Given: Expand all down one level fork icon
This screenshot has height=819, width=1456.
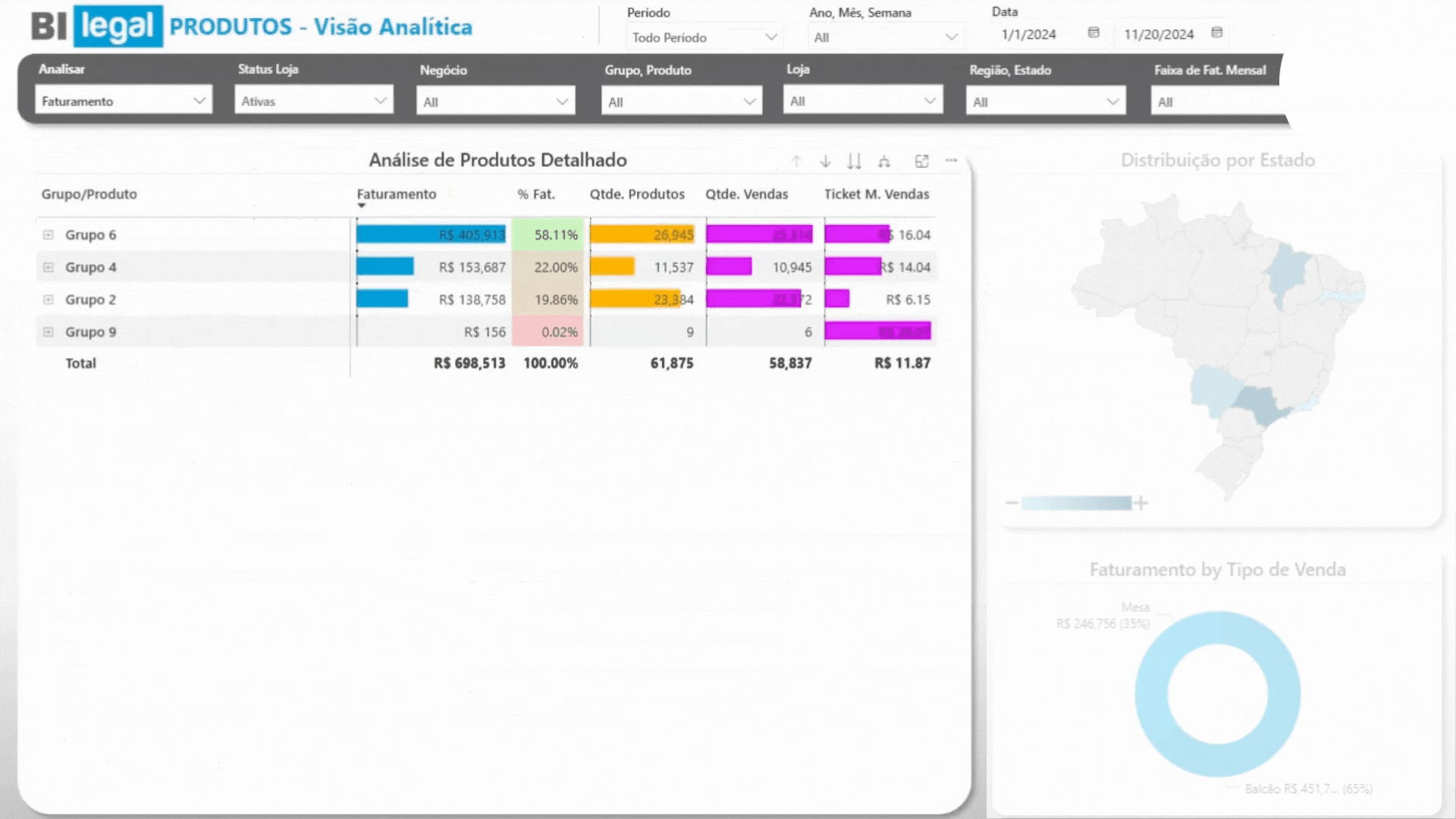Looking at the screenshot, I should pyautogui.click(x=883, y=162).
